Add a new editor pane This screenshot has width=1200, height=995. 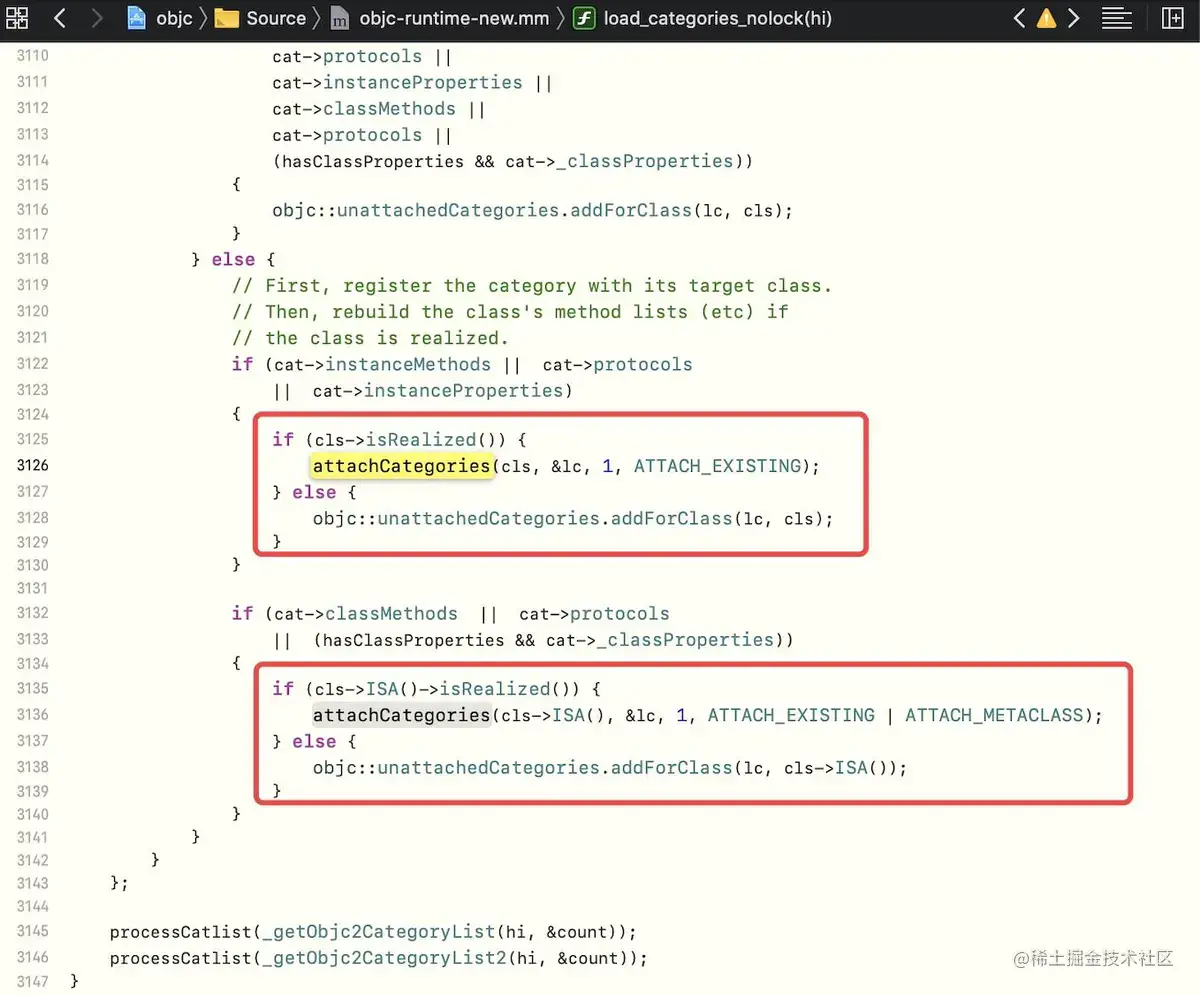1172,18
